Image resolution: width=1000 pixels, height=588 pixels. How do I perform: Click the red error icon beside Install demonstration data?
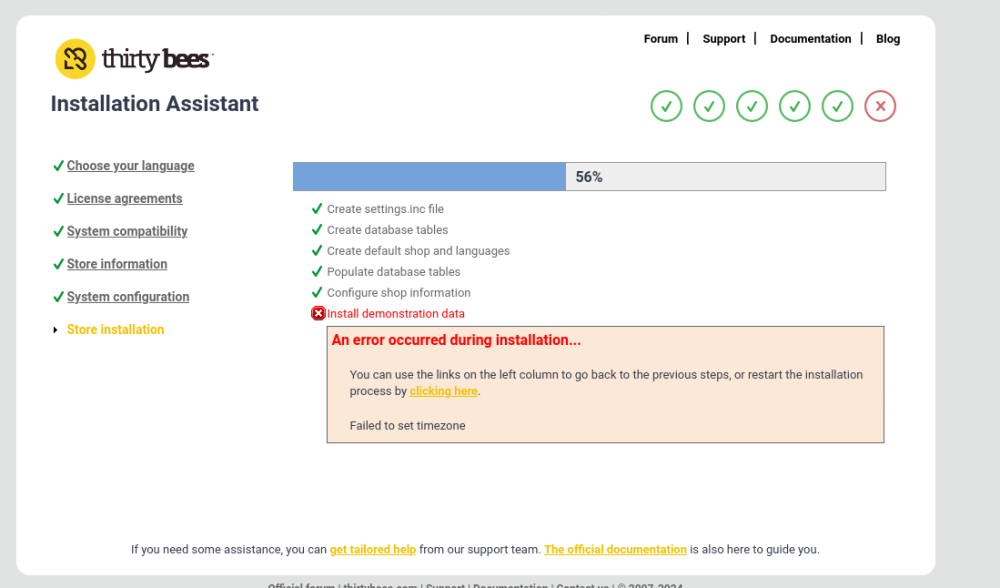point(318,314)
